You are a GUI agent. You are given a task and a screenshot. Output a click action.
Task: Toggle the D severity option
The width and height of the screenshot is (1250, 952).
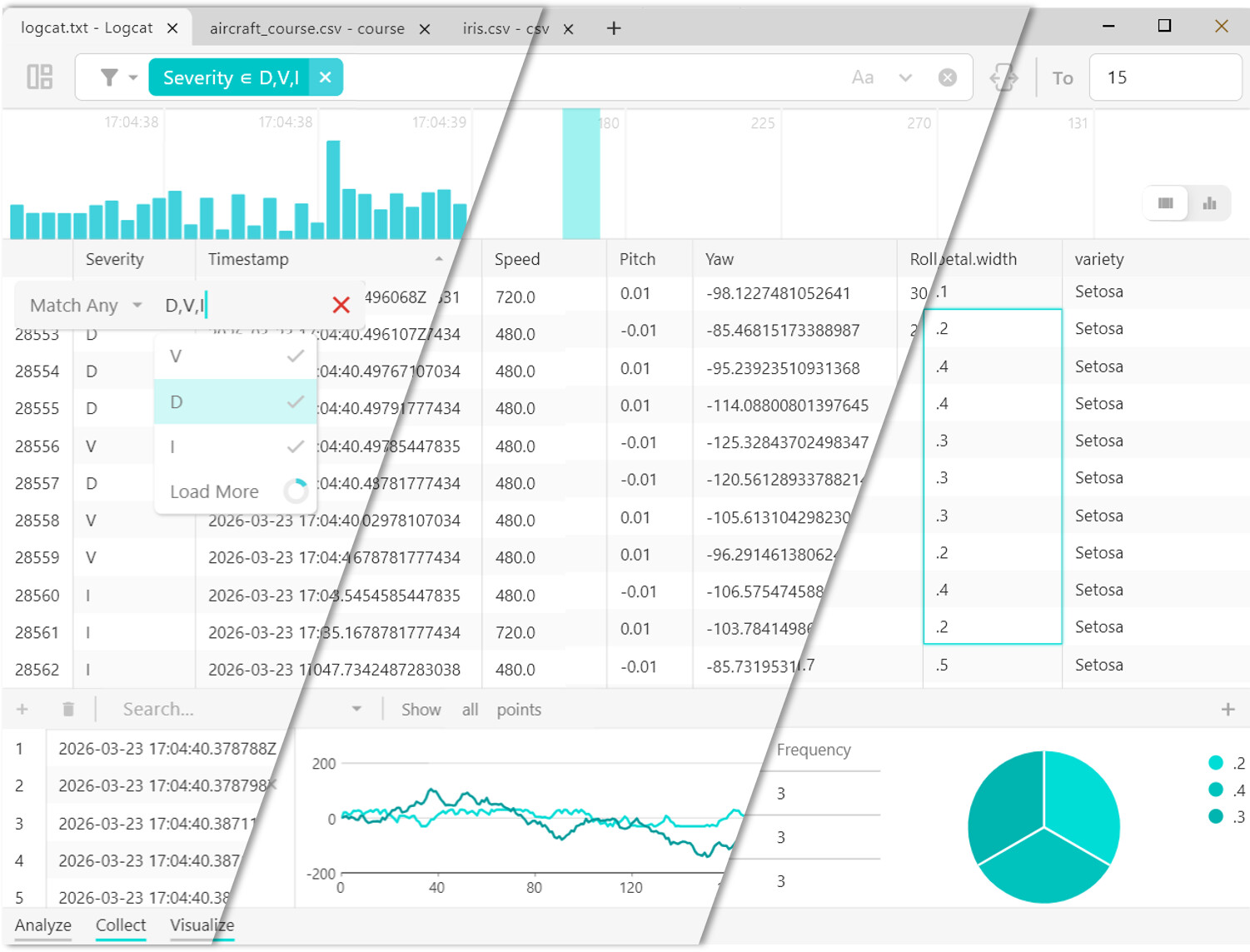pyautogui.click(x=235, y=402)
